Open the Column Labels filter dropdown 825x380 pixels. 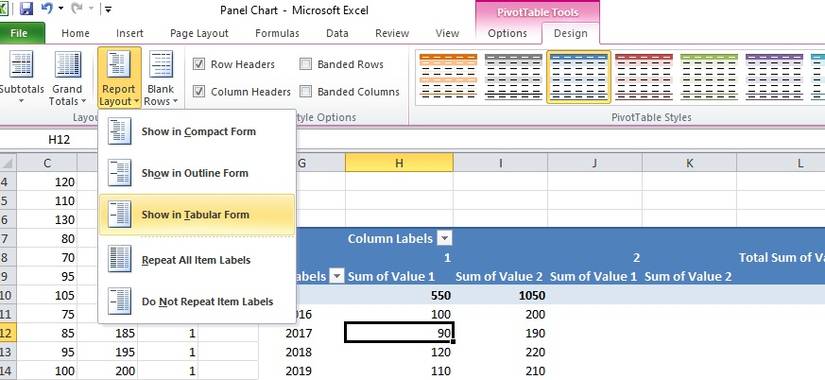click(x=445, y=238)
